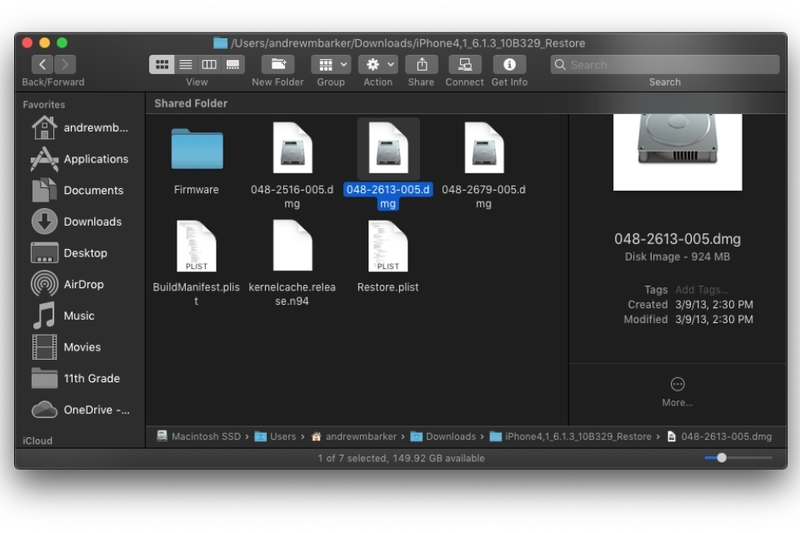Open the Group dropdown
800x533 pixels.
[x=331, y=64]
